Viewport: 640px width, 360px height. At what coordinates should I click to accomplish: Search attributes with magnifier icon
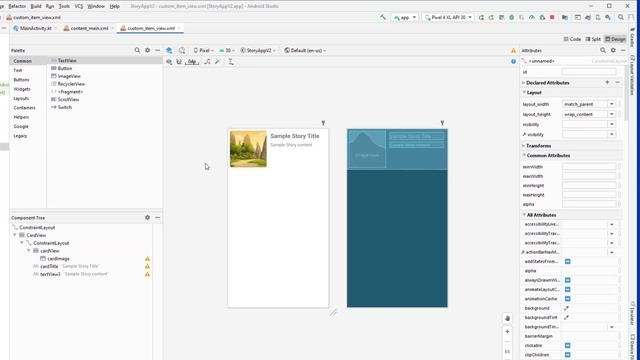[x=603, y=50]
